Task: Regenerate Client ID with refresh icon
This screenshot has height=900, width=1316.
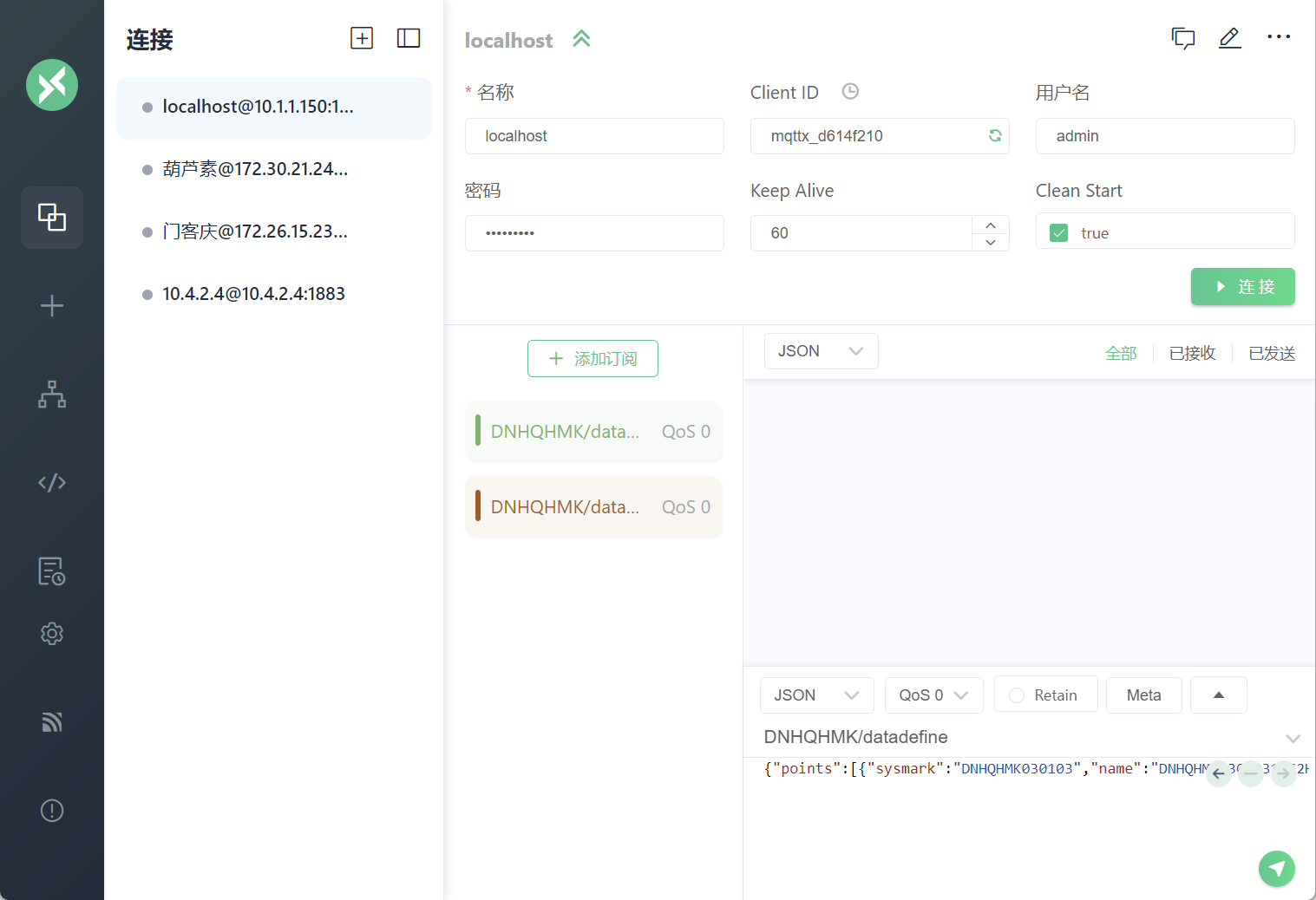Action: pos(995,135)
